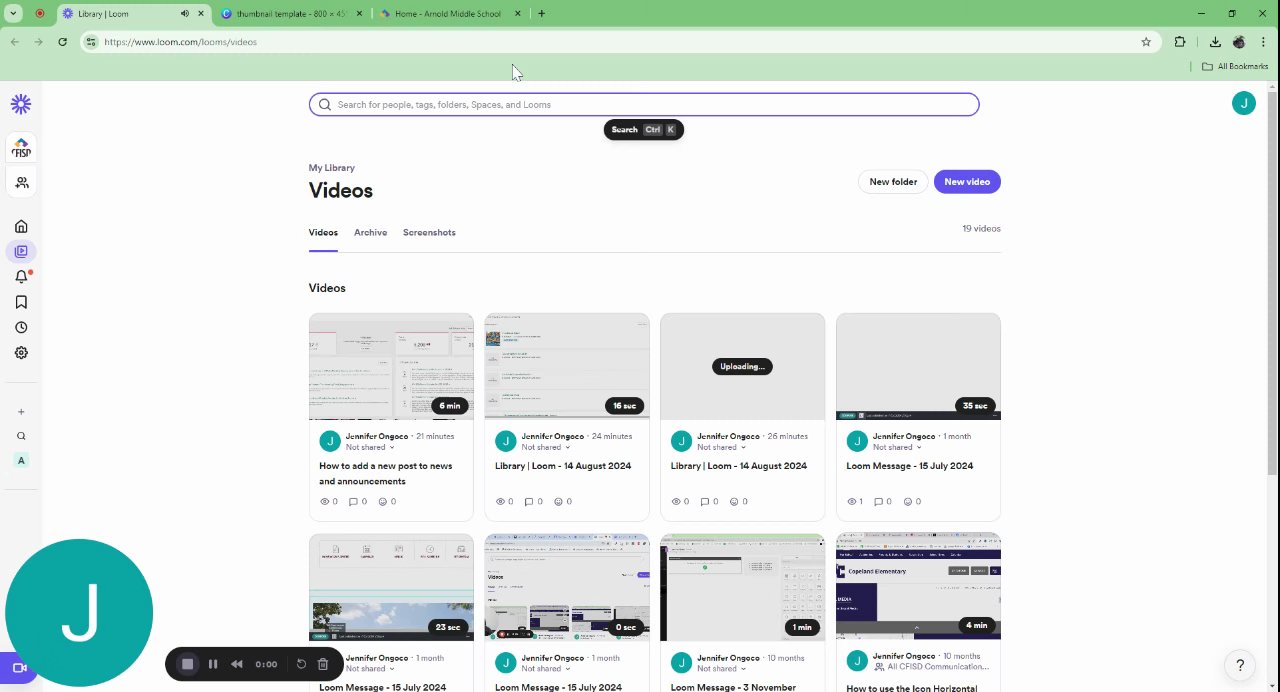This screenshot has width=1280, height=692.
Task: Open the people/members icon in sidebar
Action: click(21, 183)
